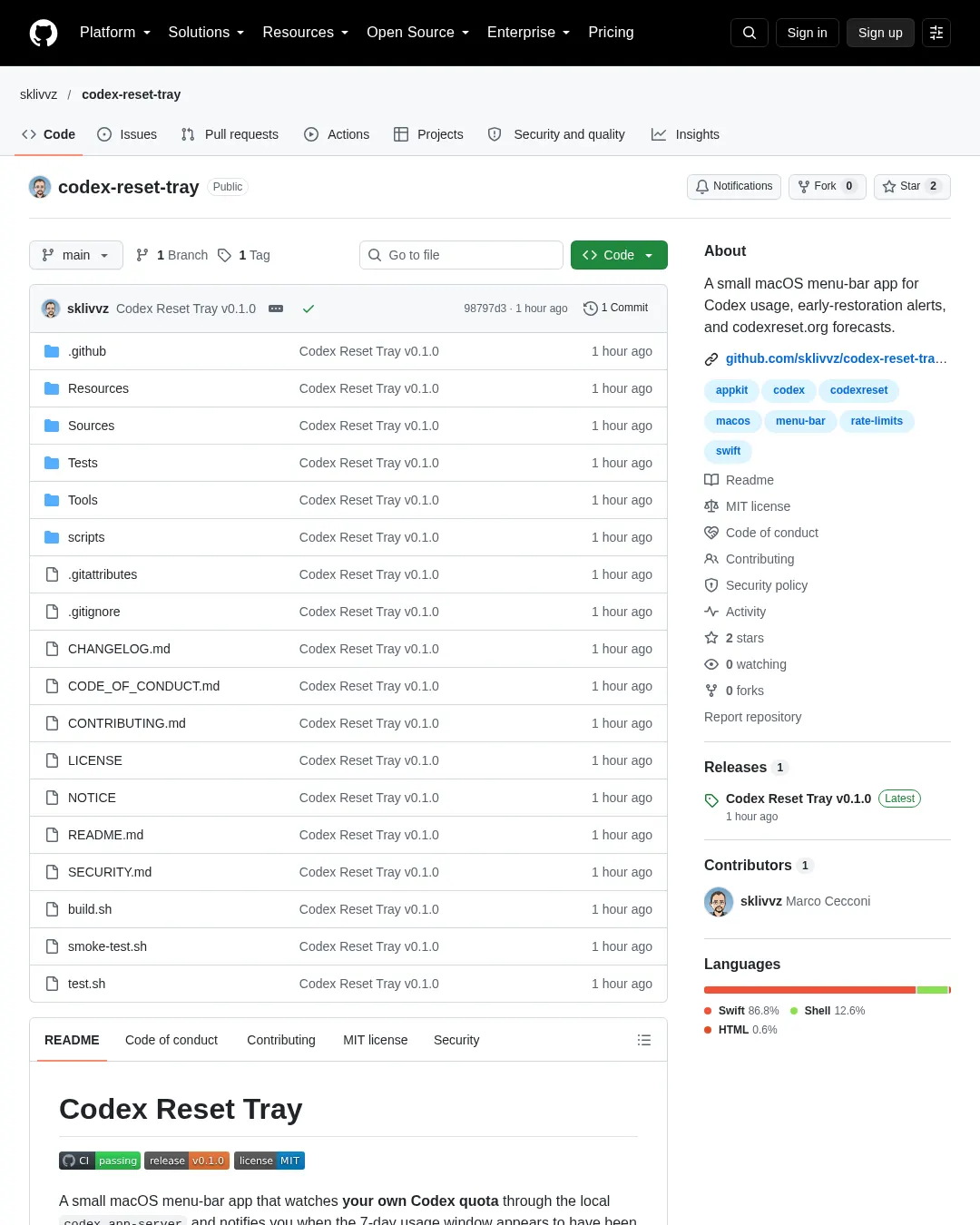Click the swift topic tag
Viewport: 980px width, 1225px height.
click(728, 451)
